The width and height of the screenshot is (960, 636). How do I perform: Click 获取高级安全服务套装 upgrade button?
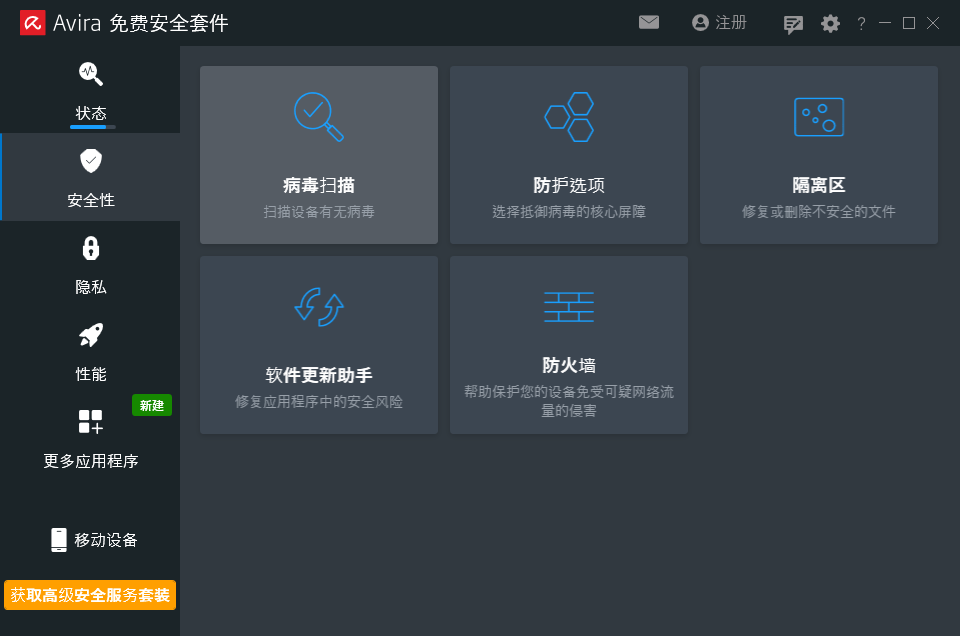[90, 595]
